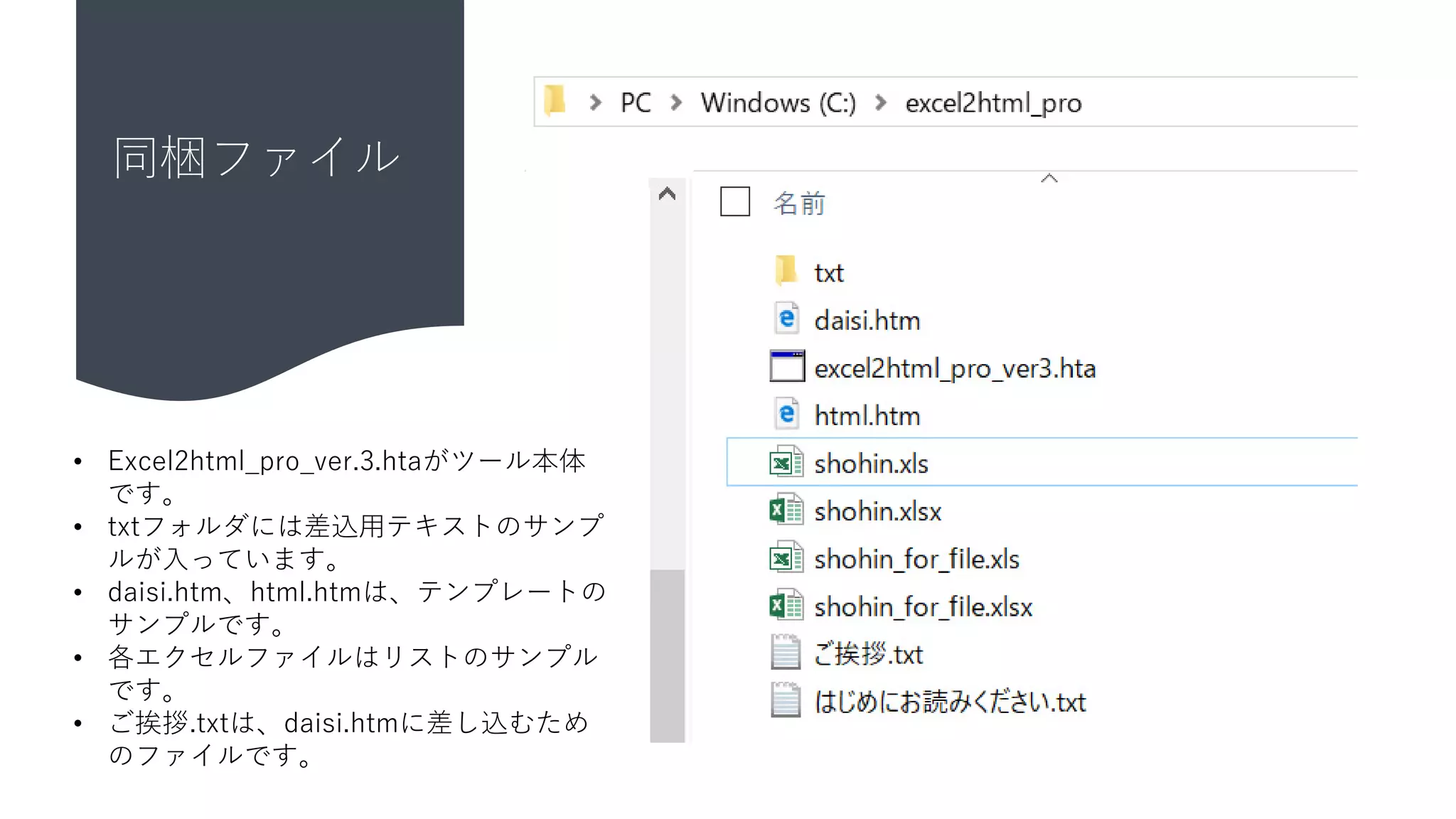The height and width of the screenshot is (819, 1456).
Task: Click the scrollbar up arrow
Action: pos(667,194)
